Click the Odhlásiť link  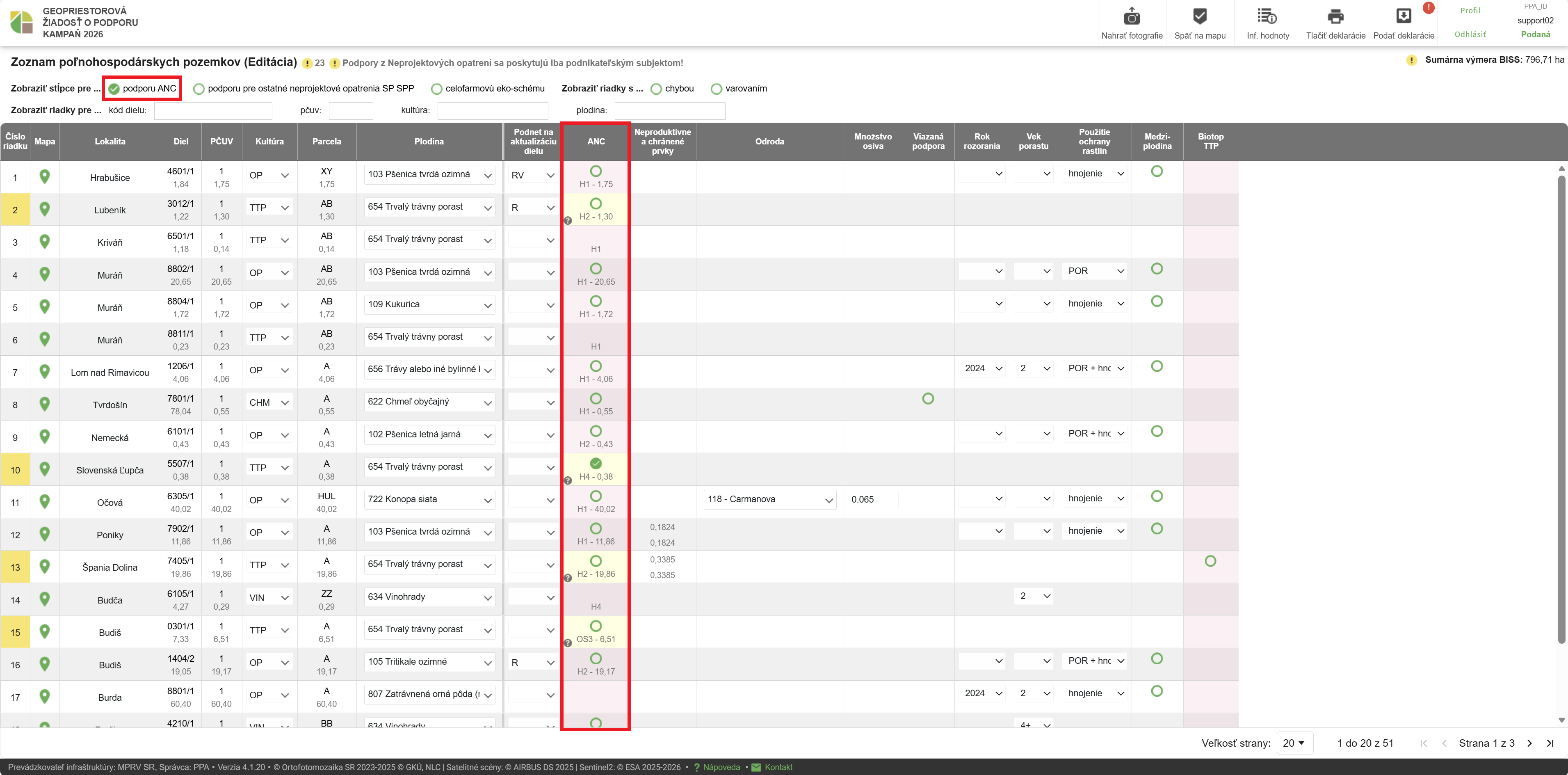[x=1470, y=34]
